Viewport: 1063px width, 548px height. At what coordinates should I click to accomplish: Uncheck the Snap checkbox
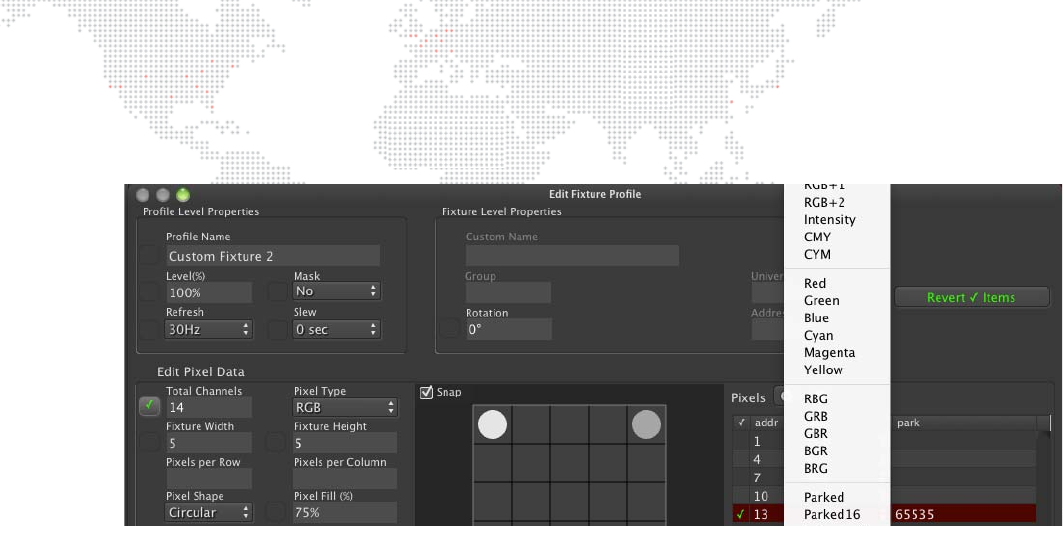[x=427, y=392]
